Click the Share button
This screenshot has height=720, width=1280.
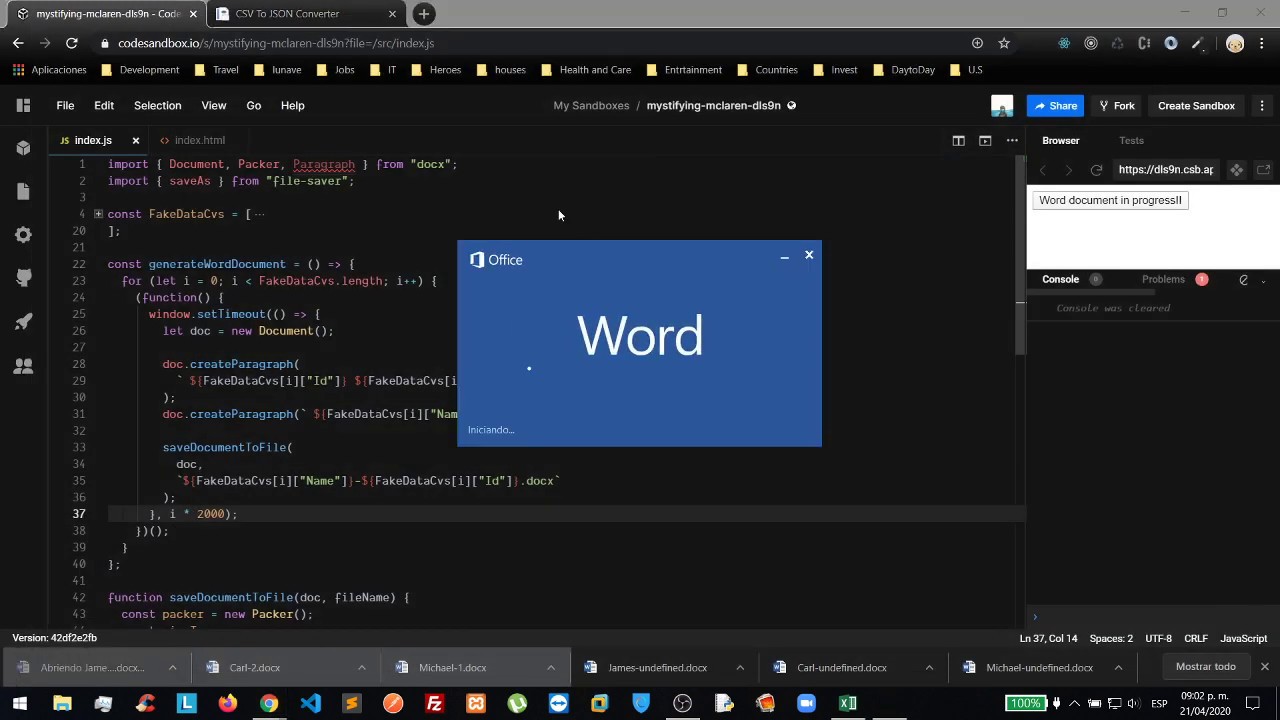[1055, 105]
